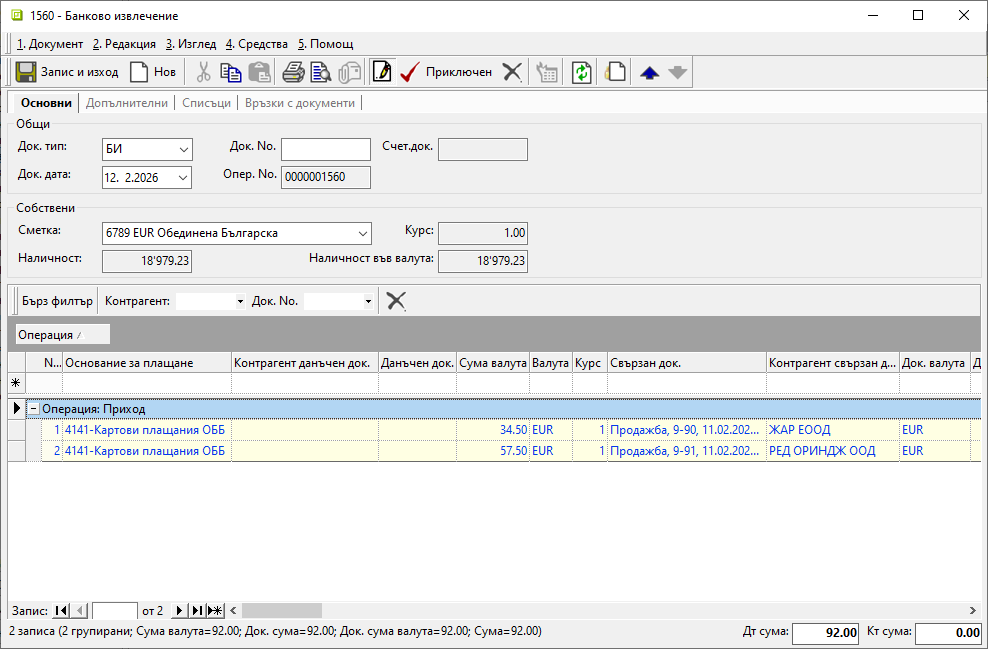
Task: Open the Док. тип dropdown
Action: click(x=183, y=149)
